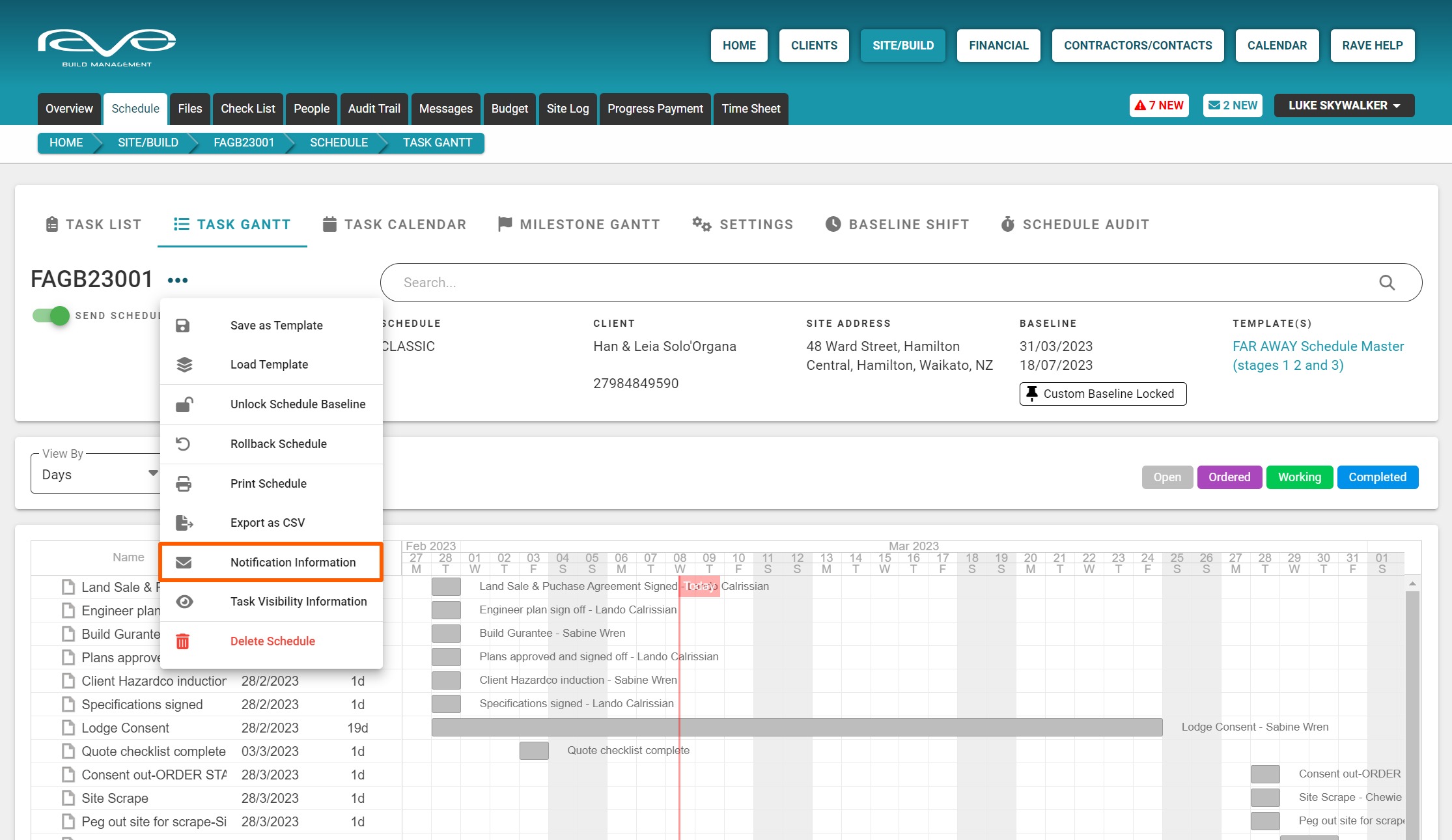Click the Unlock Schedule Baseline padlock icon
Screen dimensions: 1452x840
pos(184,404)
